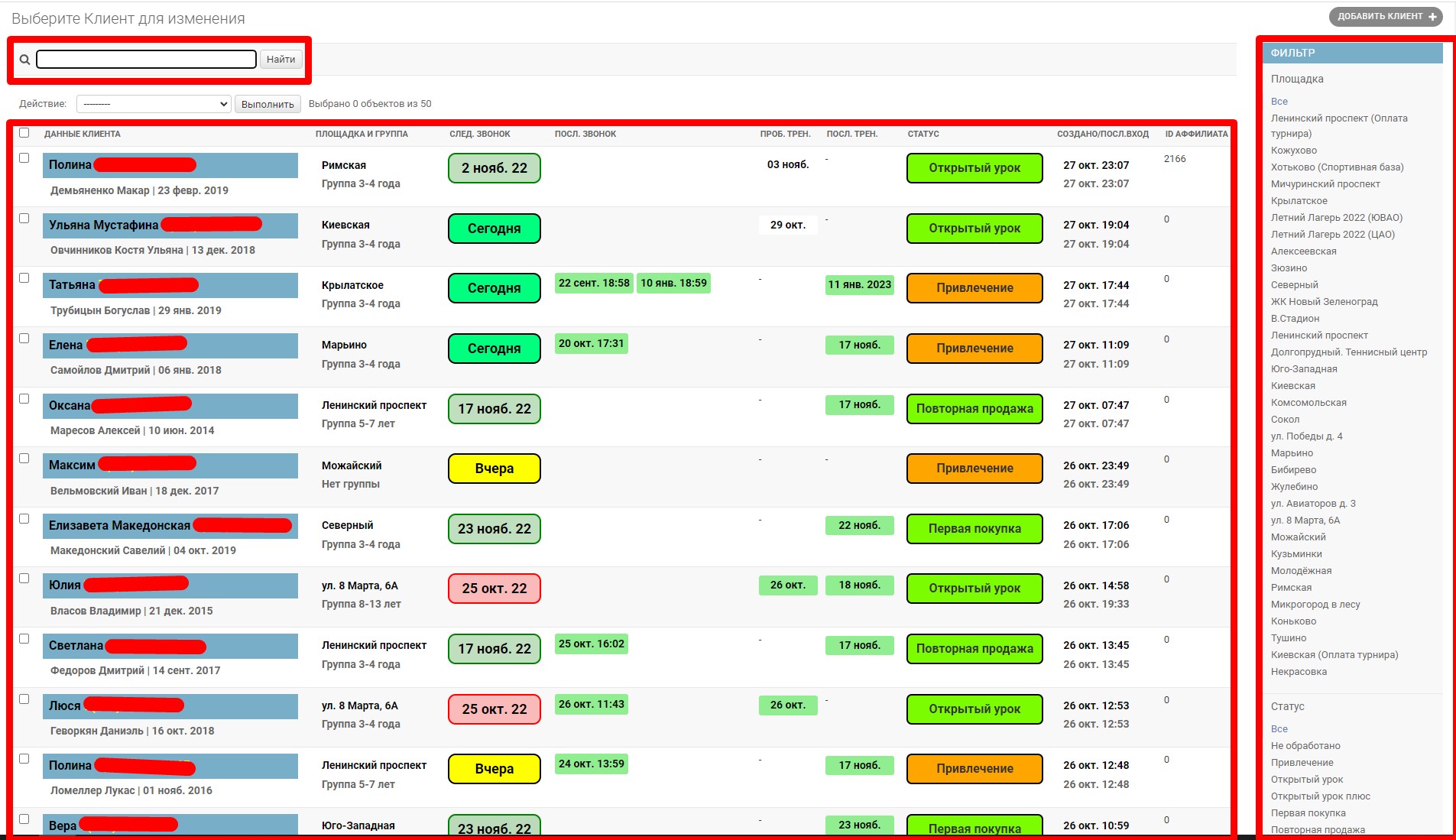The height and width of the screenshot is (840, 1456).
Task: Click the Найти button
Action: pyautogui.click(x=280, y=59)
